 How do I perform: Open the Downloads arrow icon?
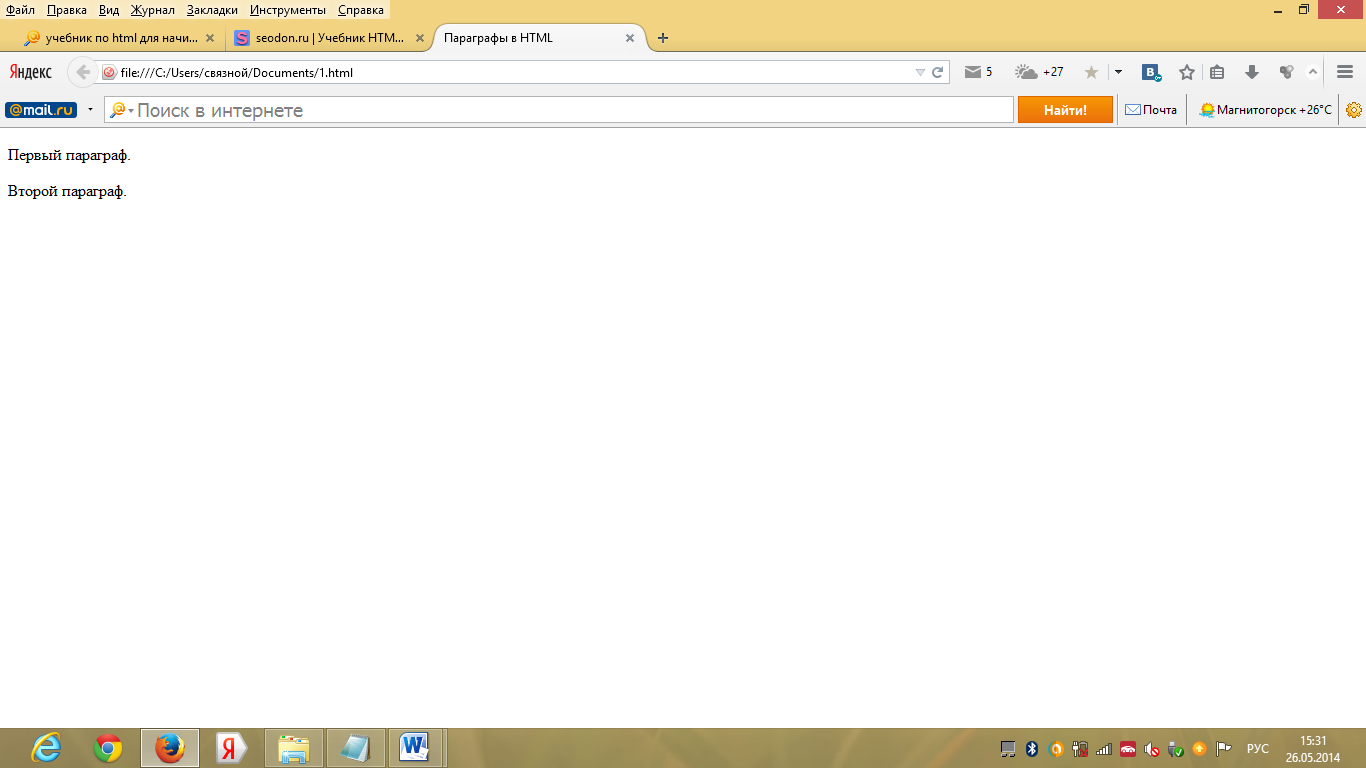[1251, 72]
